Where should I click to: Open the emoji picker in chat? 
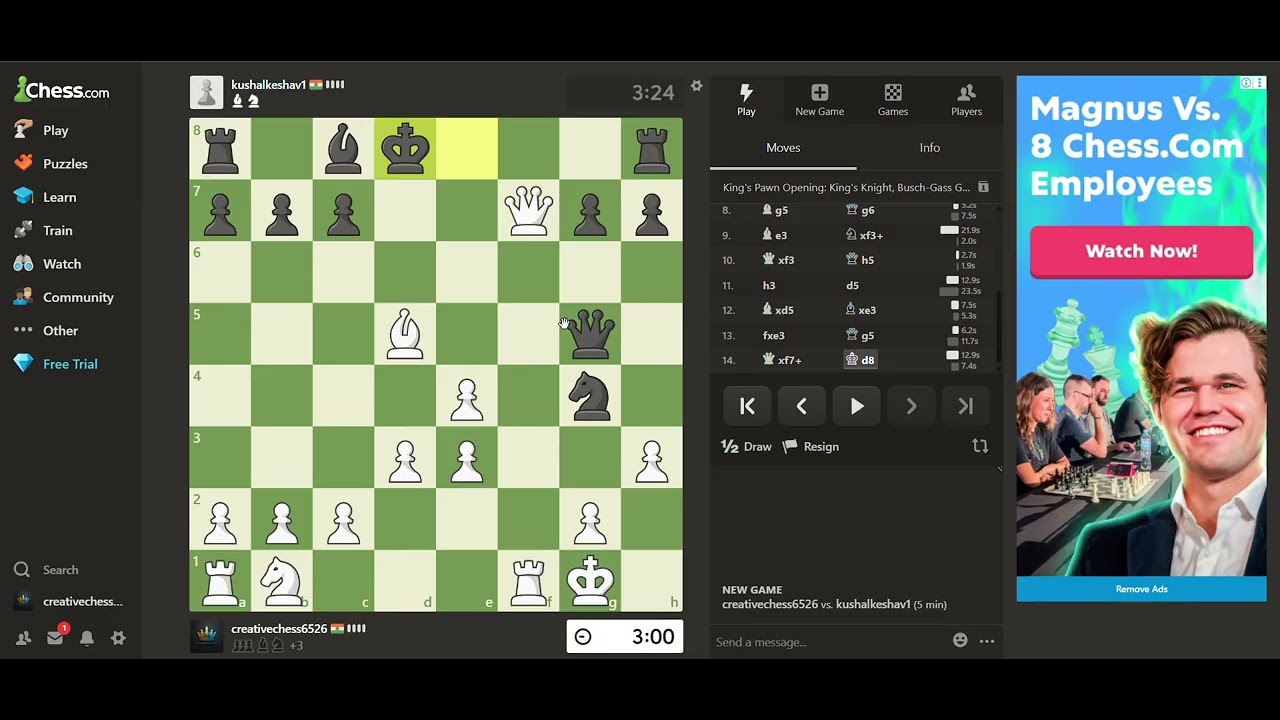(960, 641)
